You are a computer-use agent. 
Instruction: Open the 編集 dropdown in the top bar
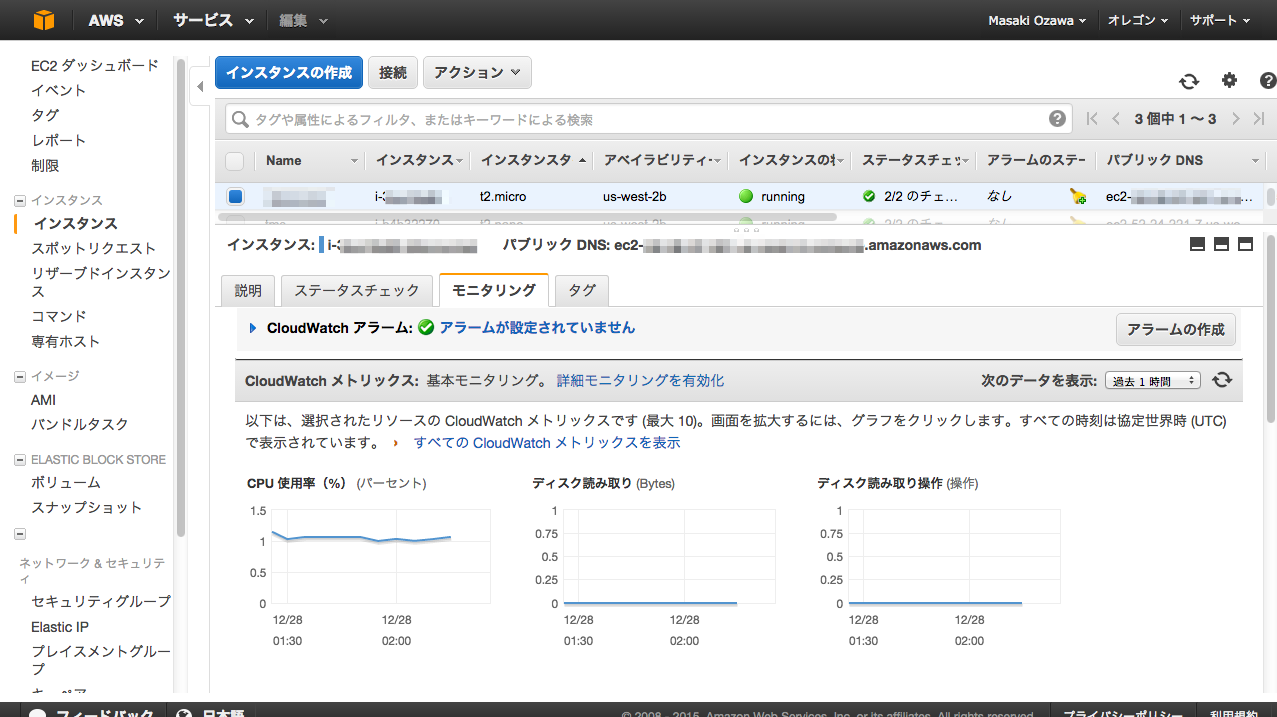[x=303, y=20]
